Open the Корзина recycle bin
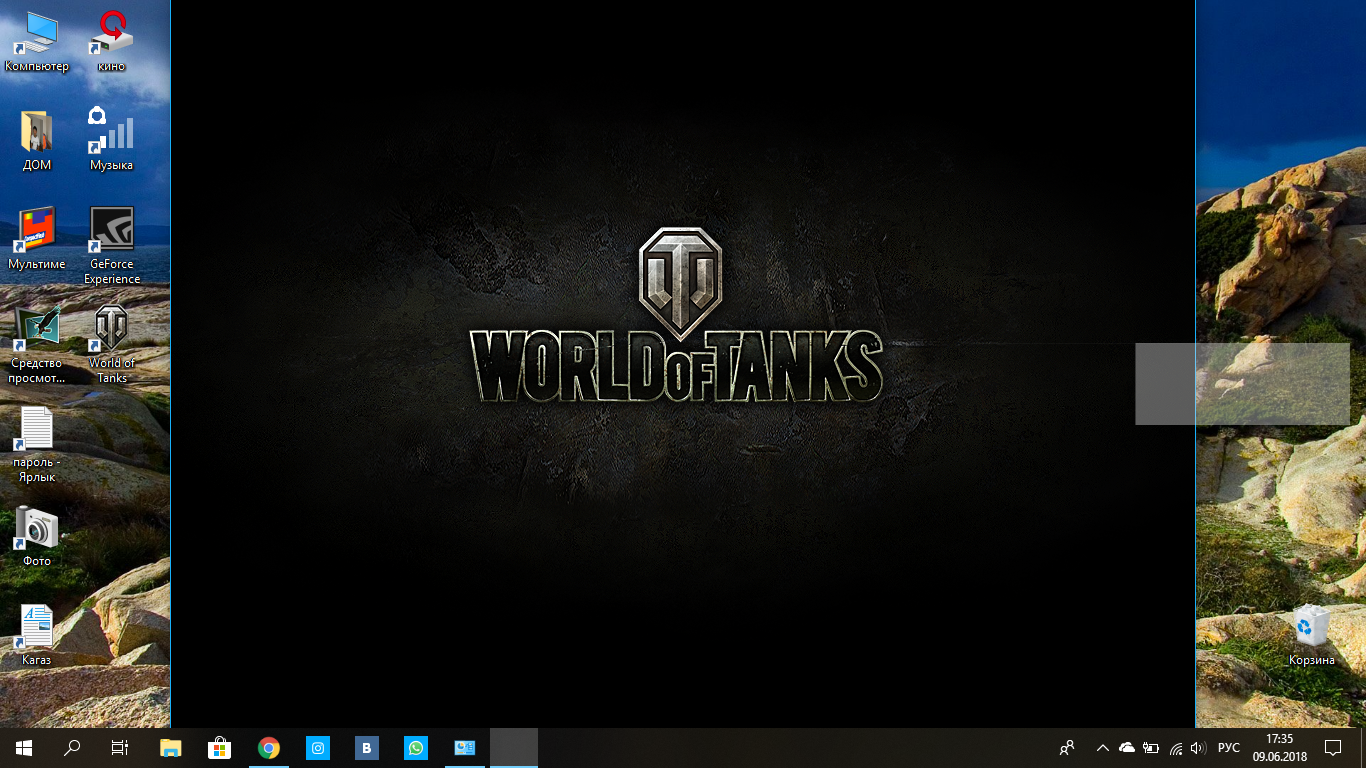Viewport: 1366px width, 768px height. (x=1311, y=636)
